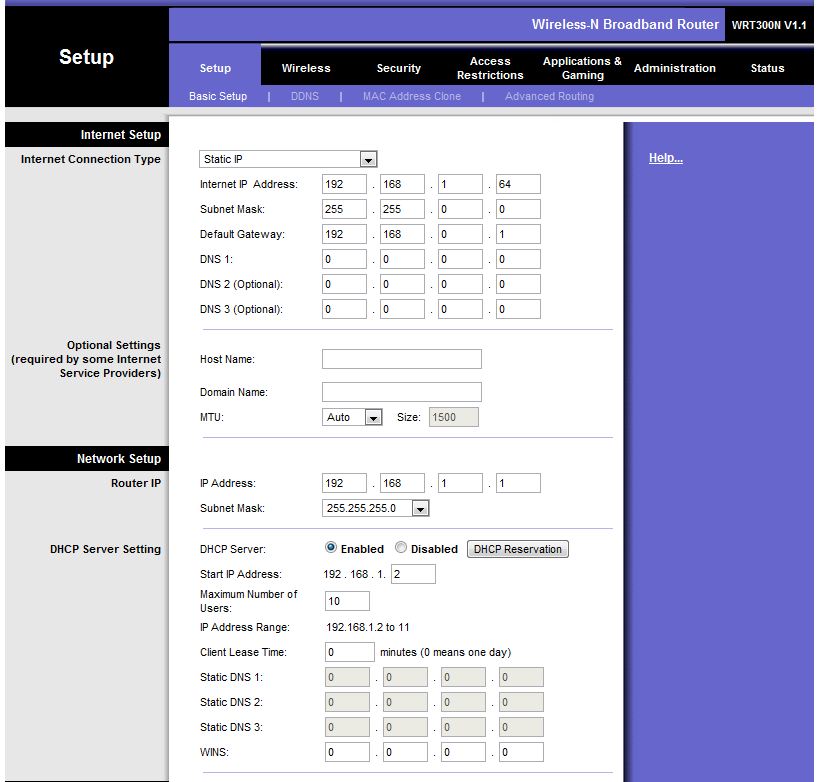Click the Client Lease Time field
Screen dimensions: 817x782
tap(350, 652)
